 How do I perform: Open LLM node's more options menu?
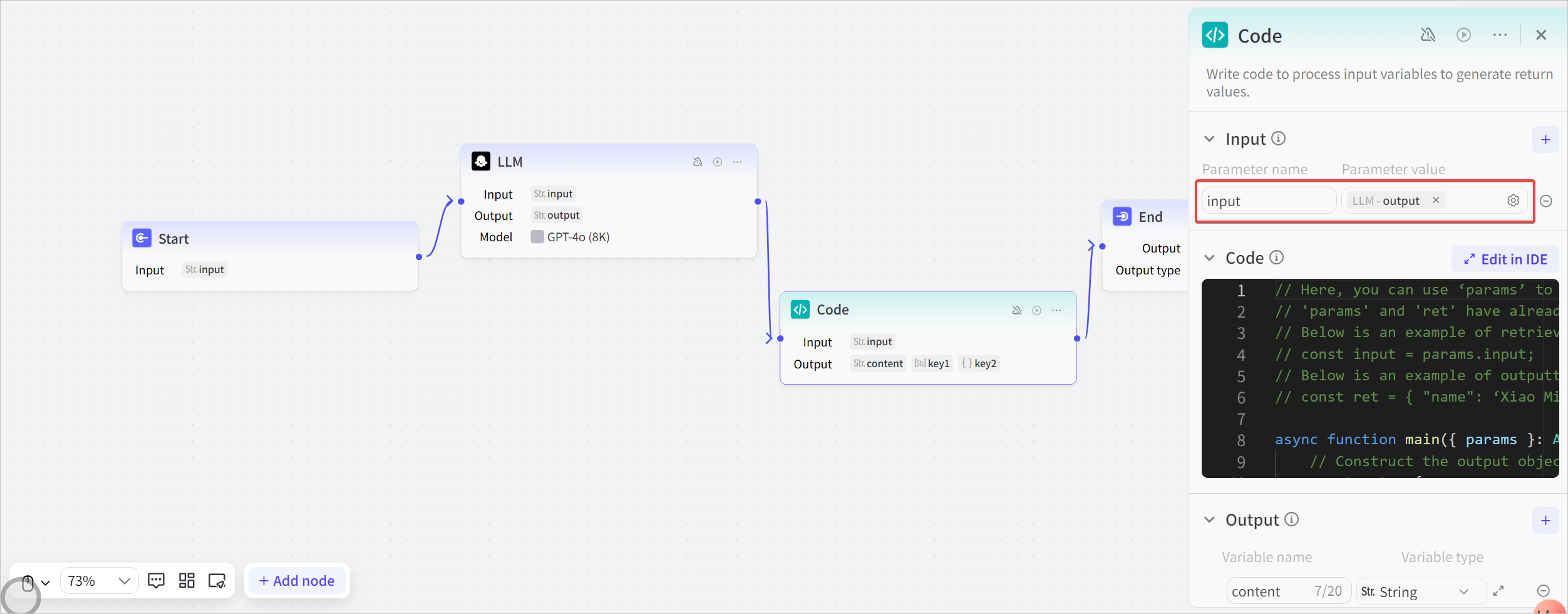pos(738,162)
